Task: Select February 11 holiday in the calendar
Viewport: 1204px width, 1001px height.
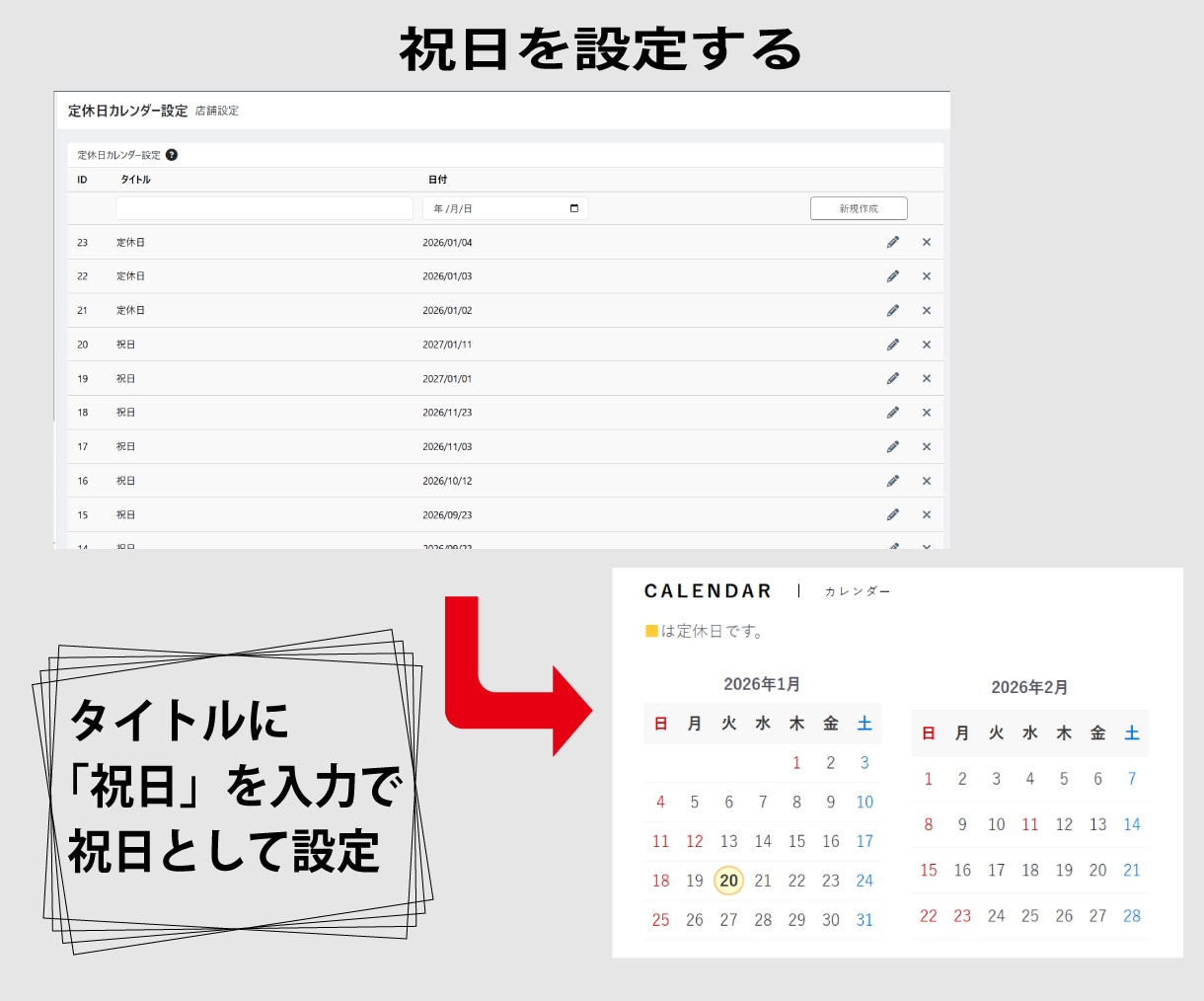Action: point(1029,824)
